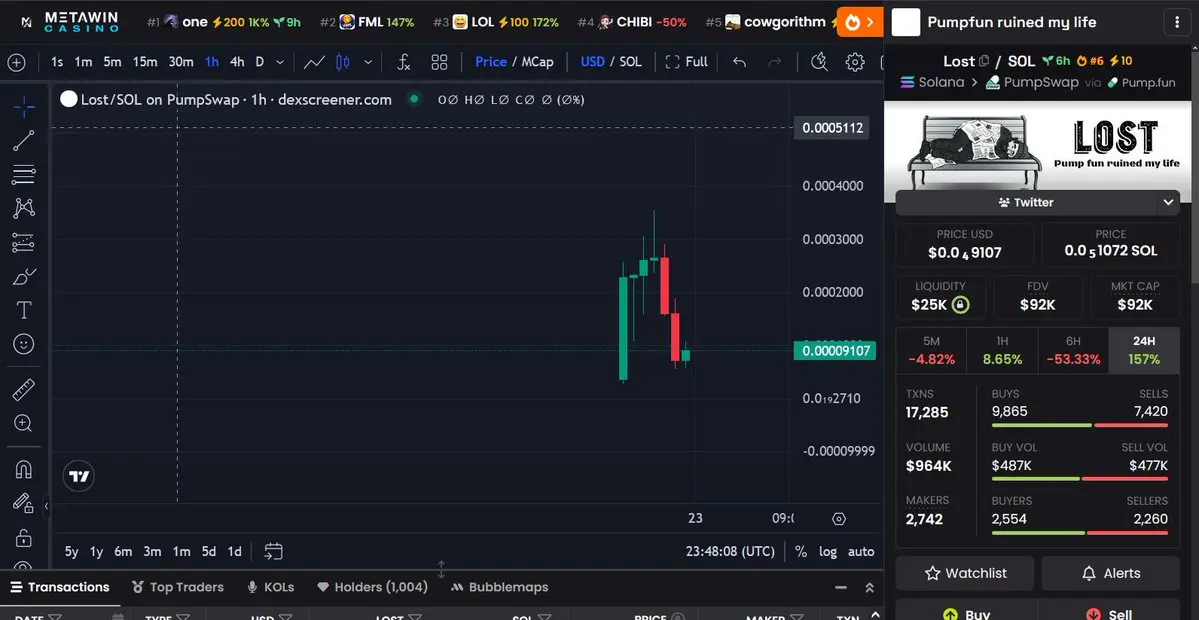The height and width of the screenshot is (620, 1199).
Task: Create price Alerts for token
Action: (1111, 573)
